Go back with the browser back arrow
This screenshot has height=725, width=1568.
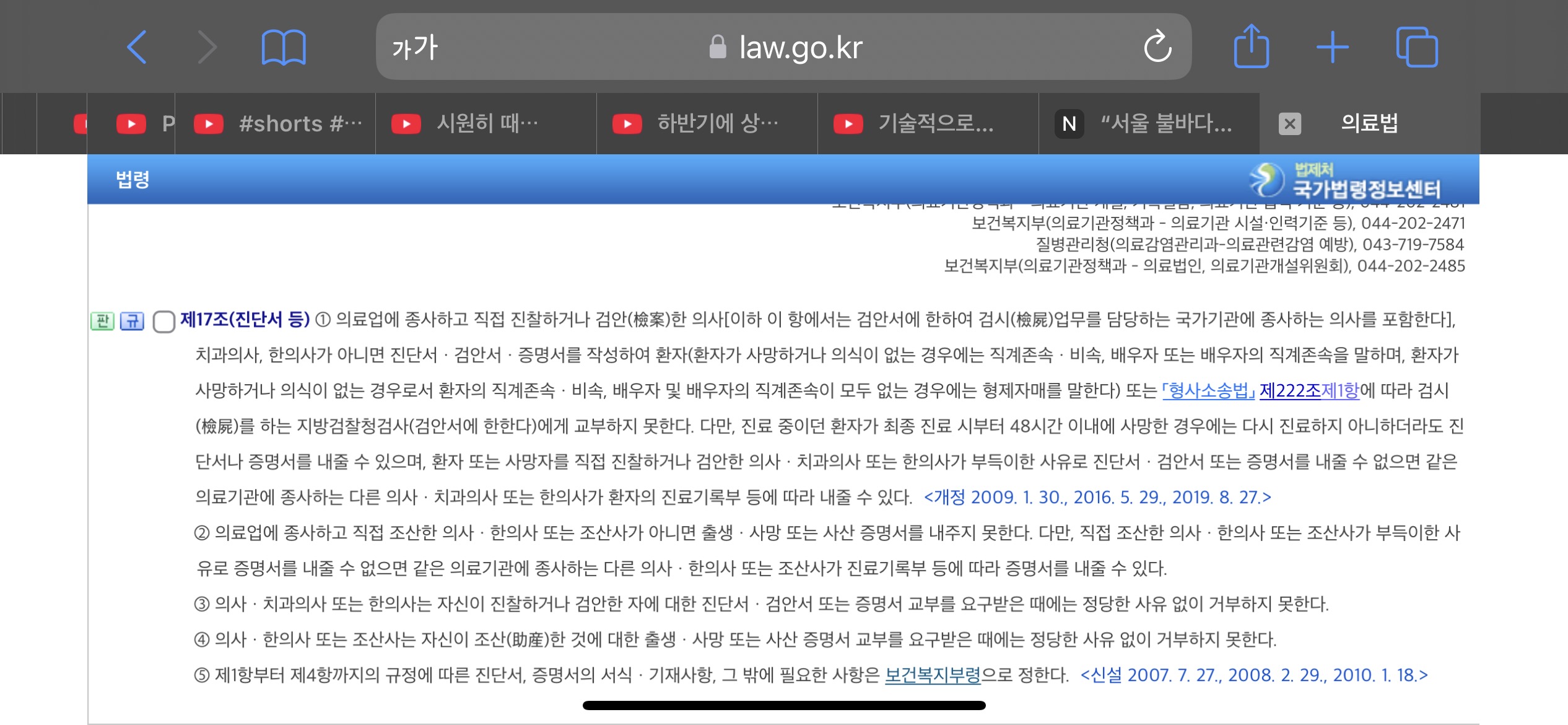137,47
